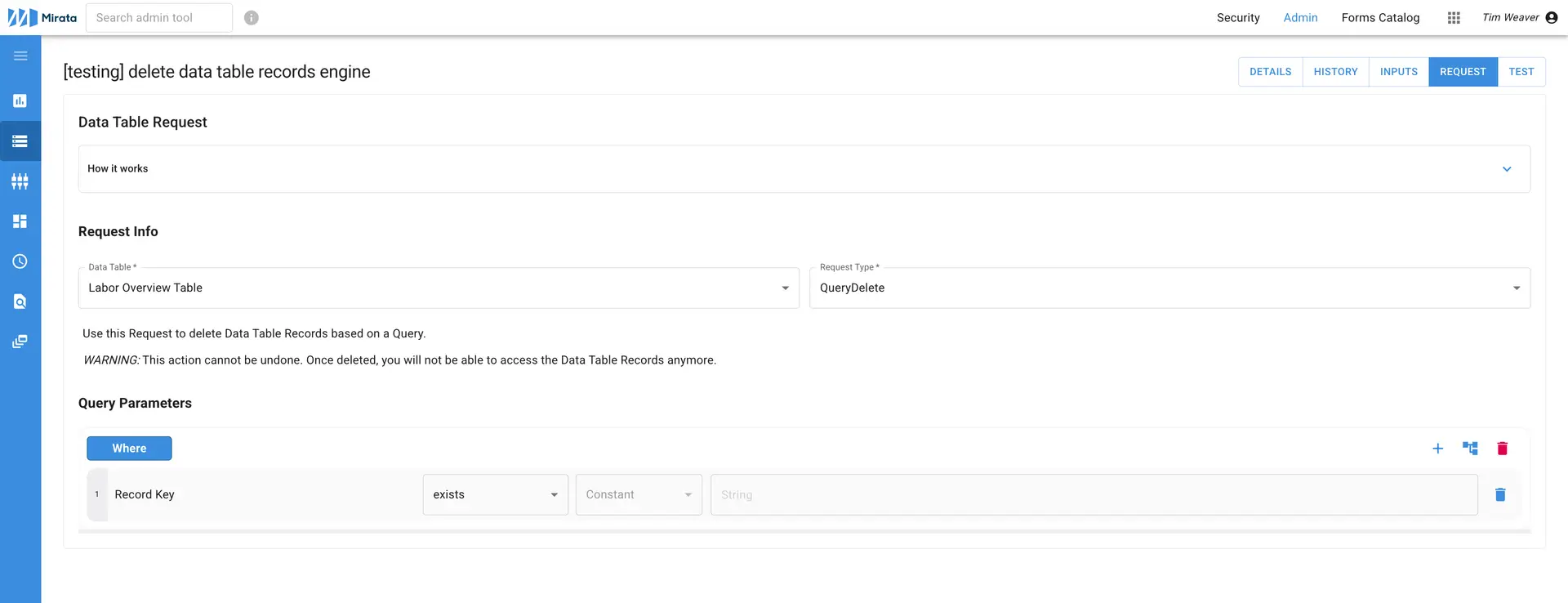Open the Data Table dropdown
Viewport: 1568px width, 603px height.
(x=439, y=288)
